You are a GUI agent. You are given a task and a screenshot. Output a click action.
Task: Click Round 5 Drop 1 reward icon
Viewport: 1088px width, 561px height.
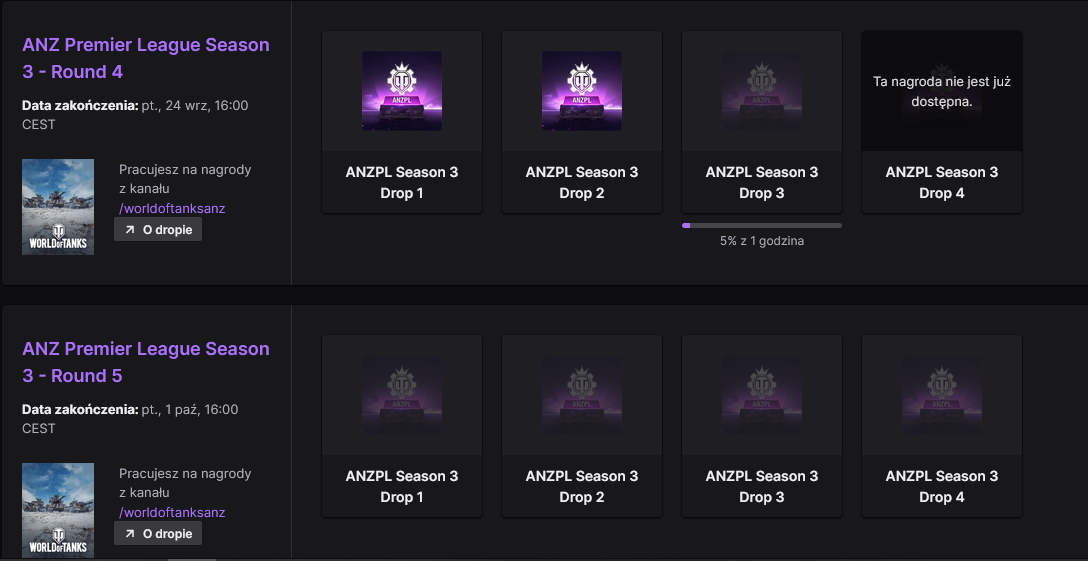pos(402,395)
